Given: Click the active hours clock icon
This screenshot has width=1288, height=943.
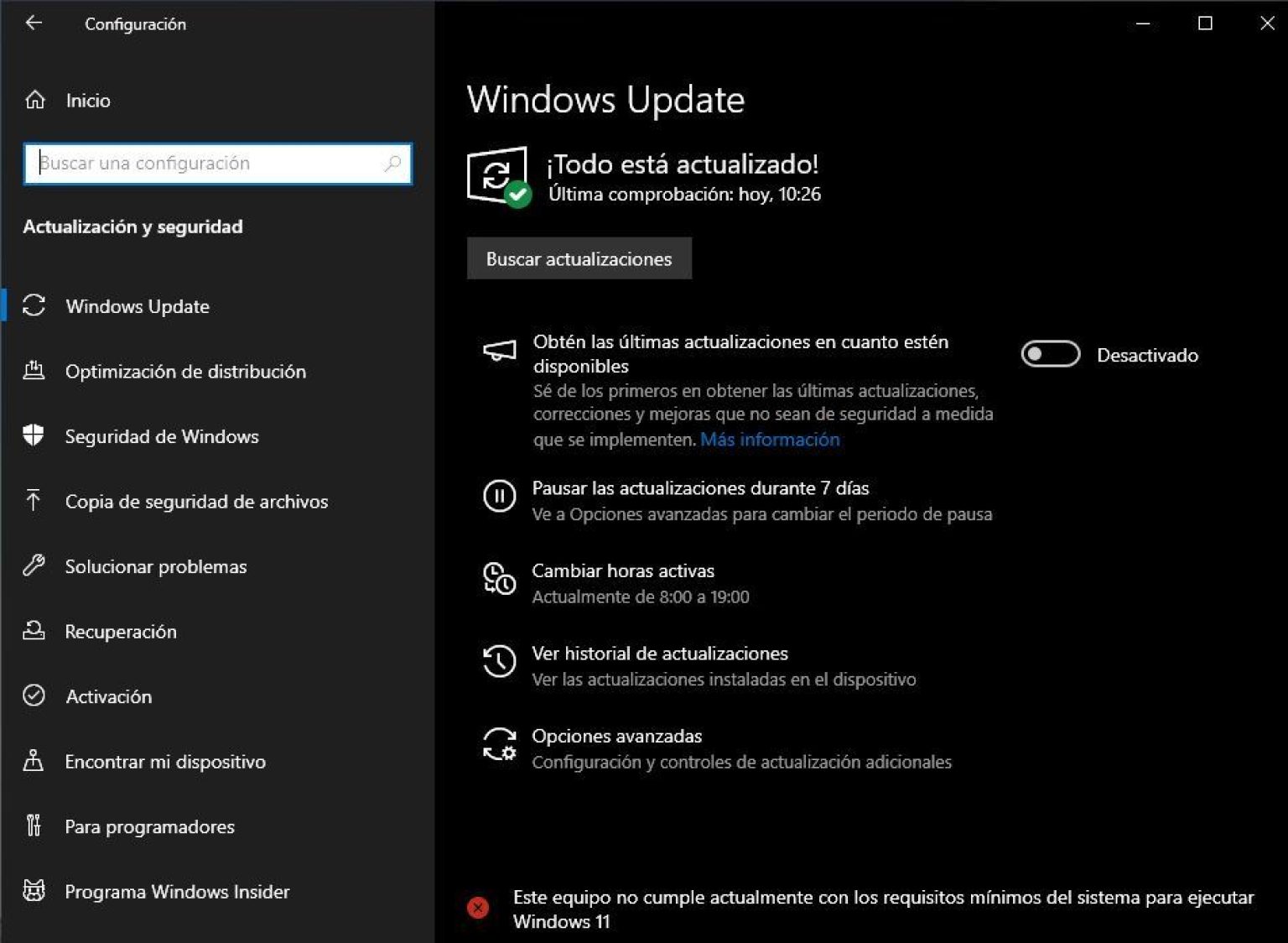Looking at the screenshot, I should click(499, 579).
